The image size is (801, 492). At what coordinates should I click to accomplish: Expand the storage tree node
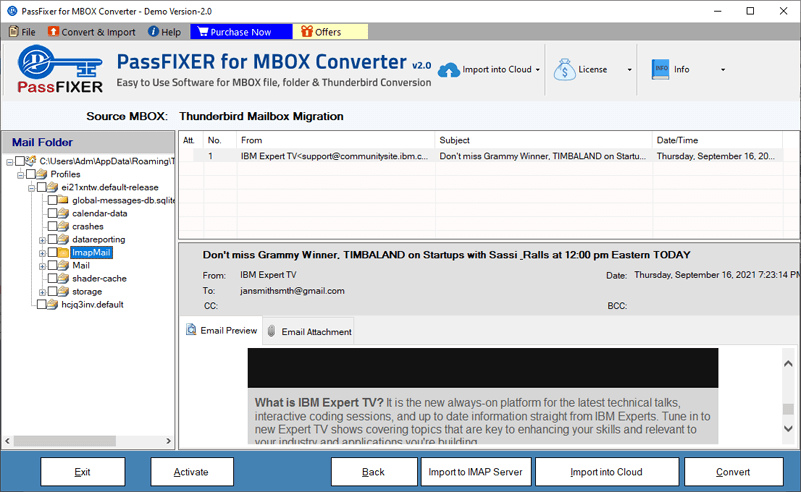pos(42,292)
